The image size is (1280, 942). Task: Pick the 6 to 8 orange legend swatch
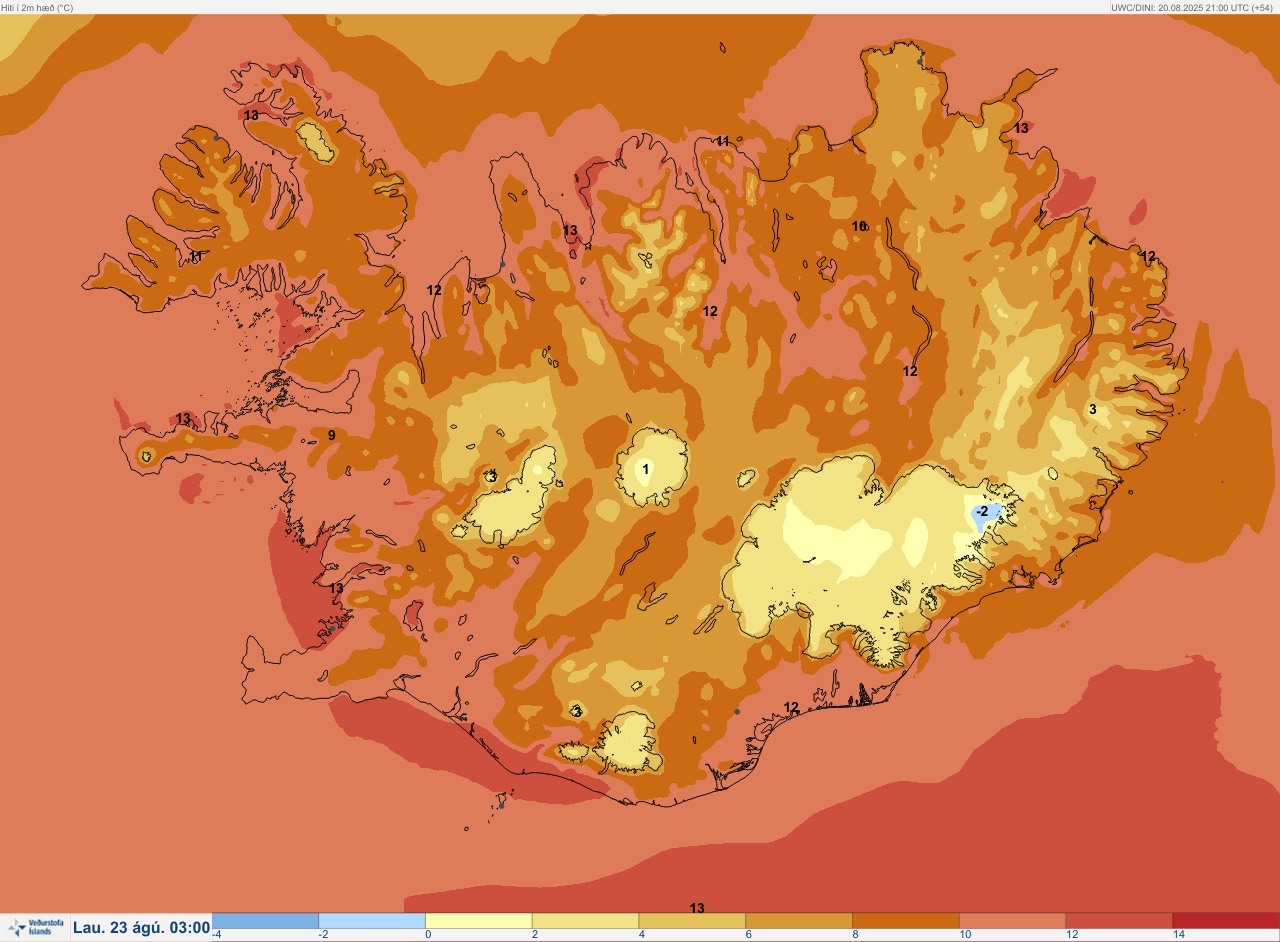799,921
